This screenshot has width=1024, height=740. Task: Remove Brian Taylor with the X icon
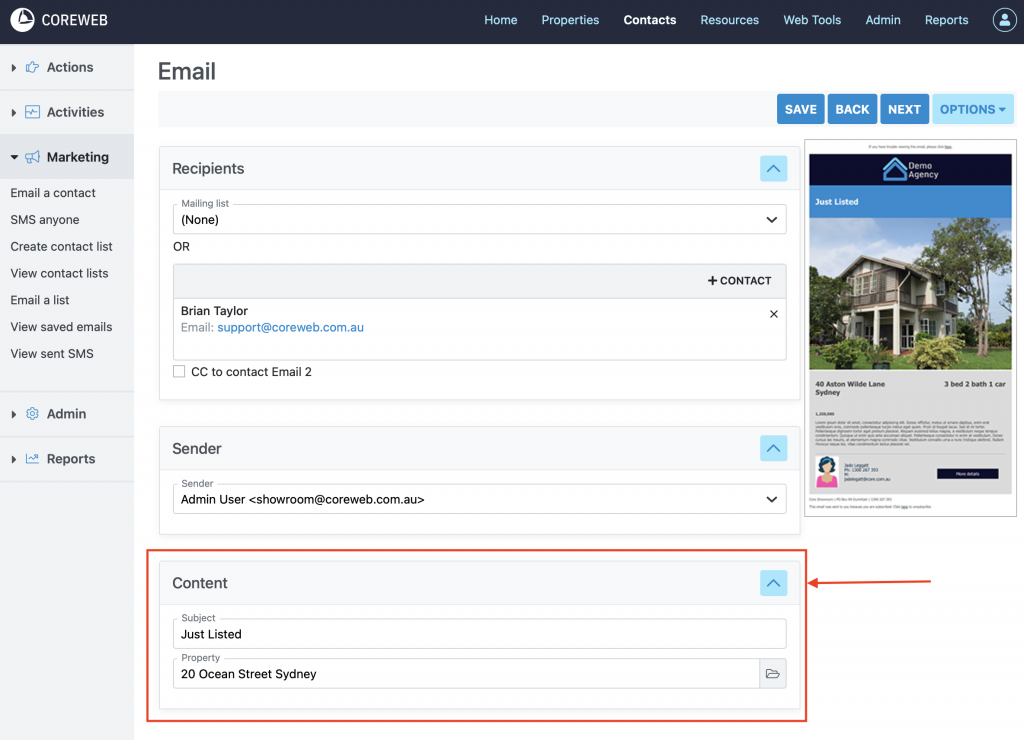tap(773, 314)
